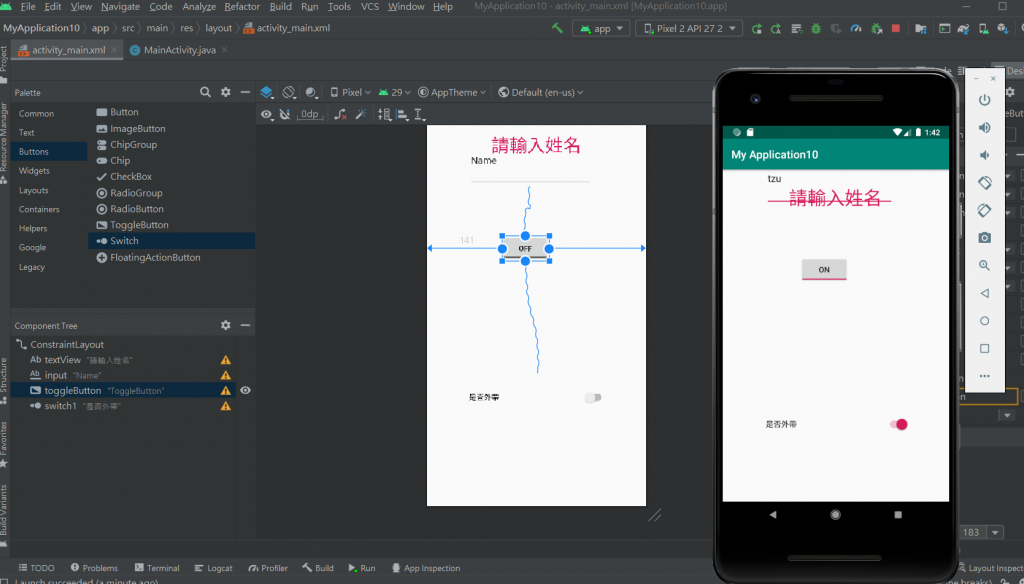Open Default (en-us) locale dropdown
The image size is (1024, 584).
(x=541, y=92)
